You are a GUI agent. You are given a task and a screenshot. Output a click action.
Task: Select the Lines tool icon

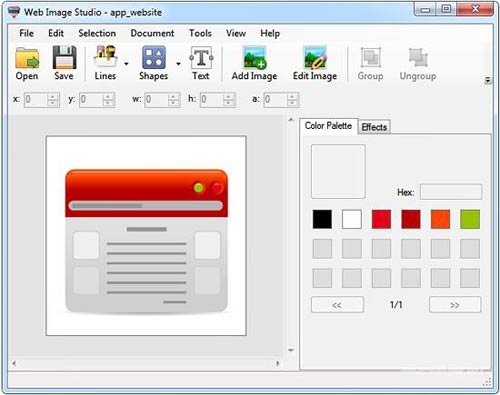pyautogui.click(x=106, y=57)
